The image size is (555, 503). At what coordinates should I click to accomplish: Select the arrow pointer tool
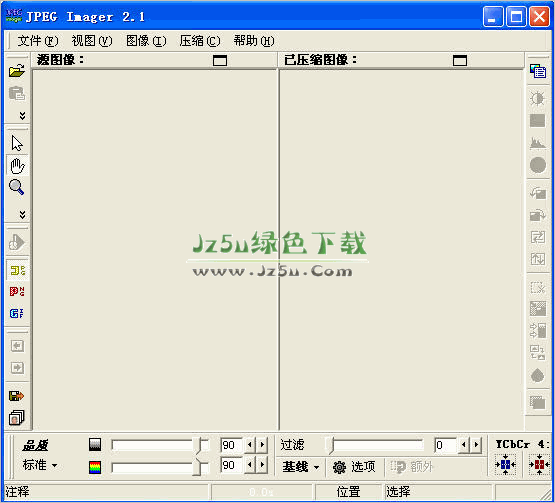[x=17, y=144]
